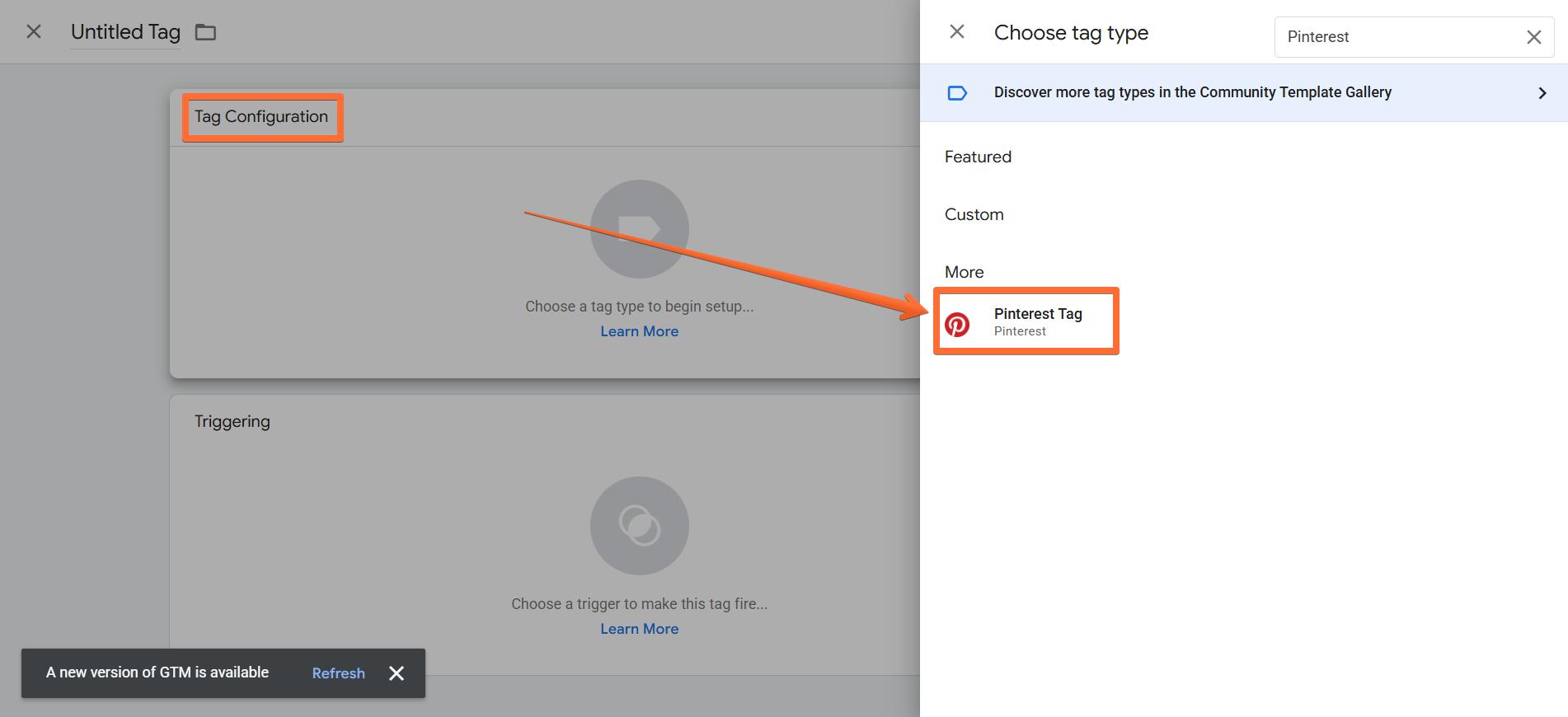Click the folder icon beside Untitled Tag
This screenshot has width=1568, height=717.
205,32
